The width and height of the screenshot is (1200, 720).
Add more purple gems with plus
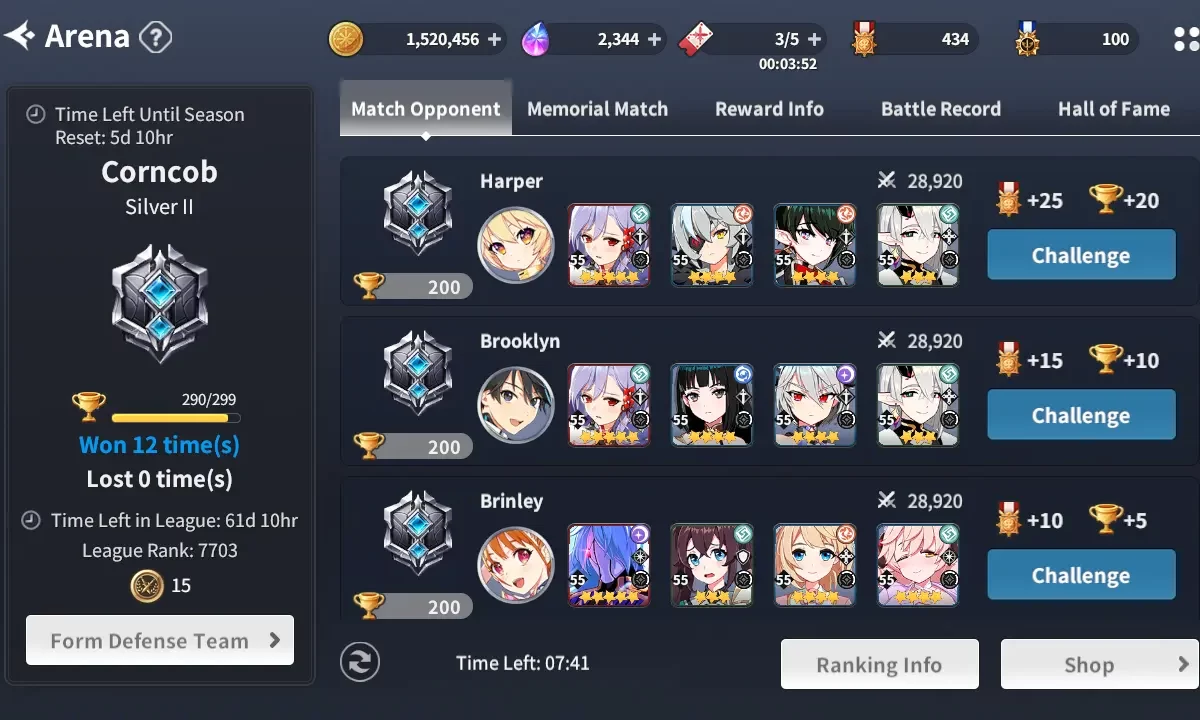[x=654, y=40]
